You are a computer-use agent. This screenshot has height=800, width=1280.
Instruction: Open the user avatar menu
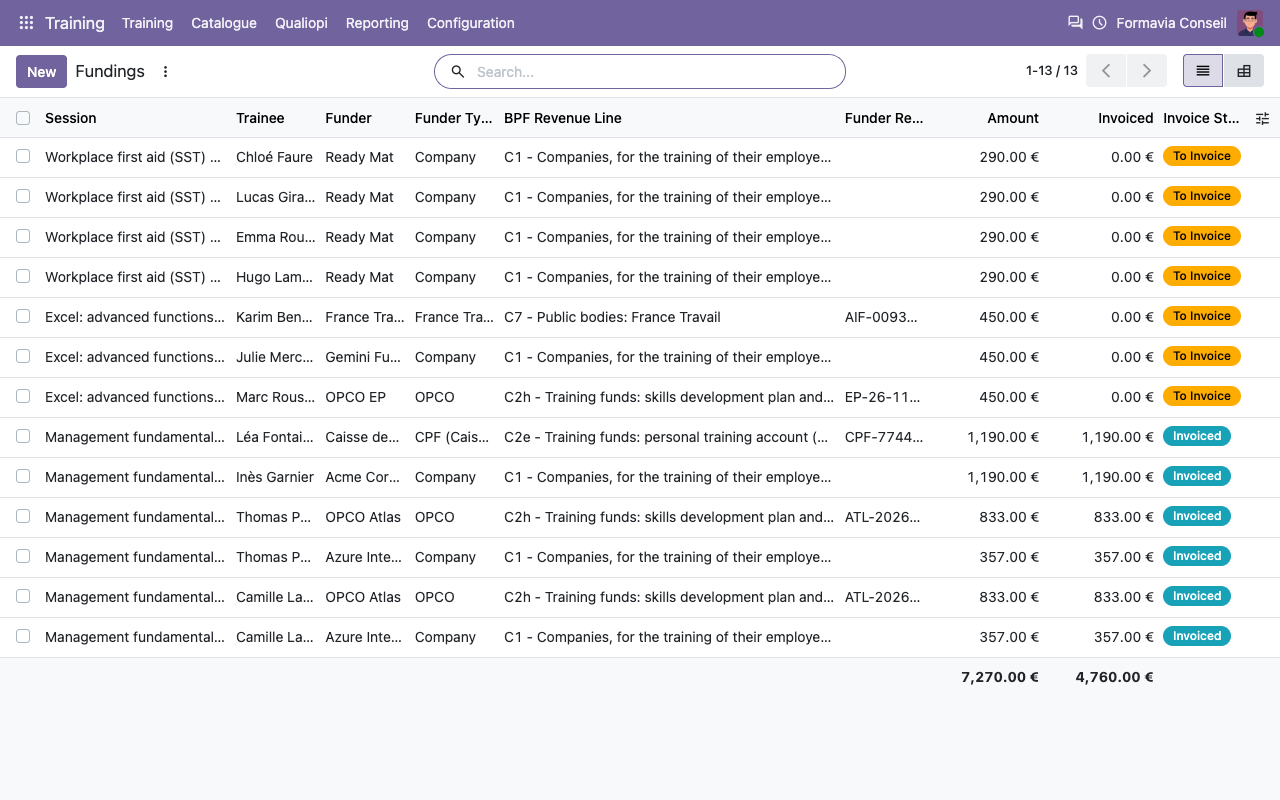pyautogui.click(x=1250, y=23)
